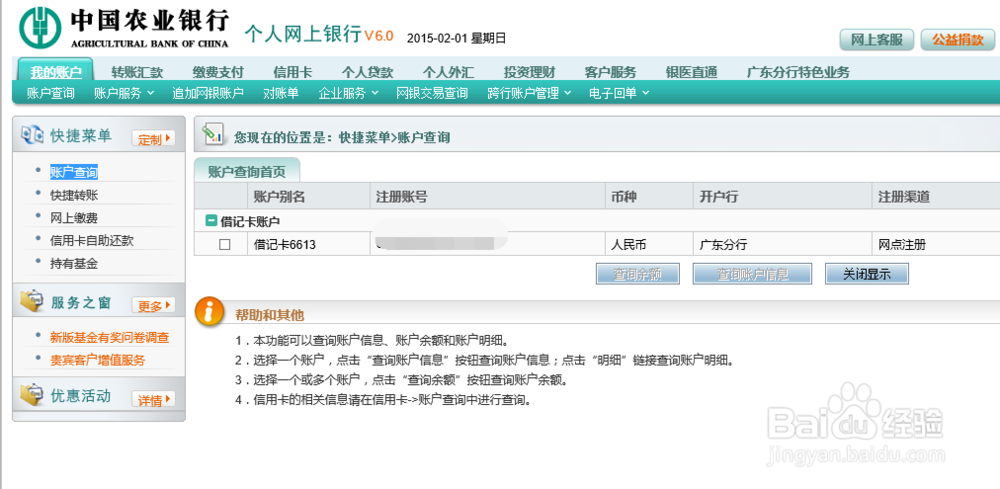Screen dimensions: 1000x489
Task: Open the 银医直通 tab
Action: [x=691, y=72]
